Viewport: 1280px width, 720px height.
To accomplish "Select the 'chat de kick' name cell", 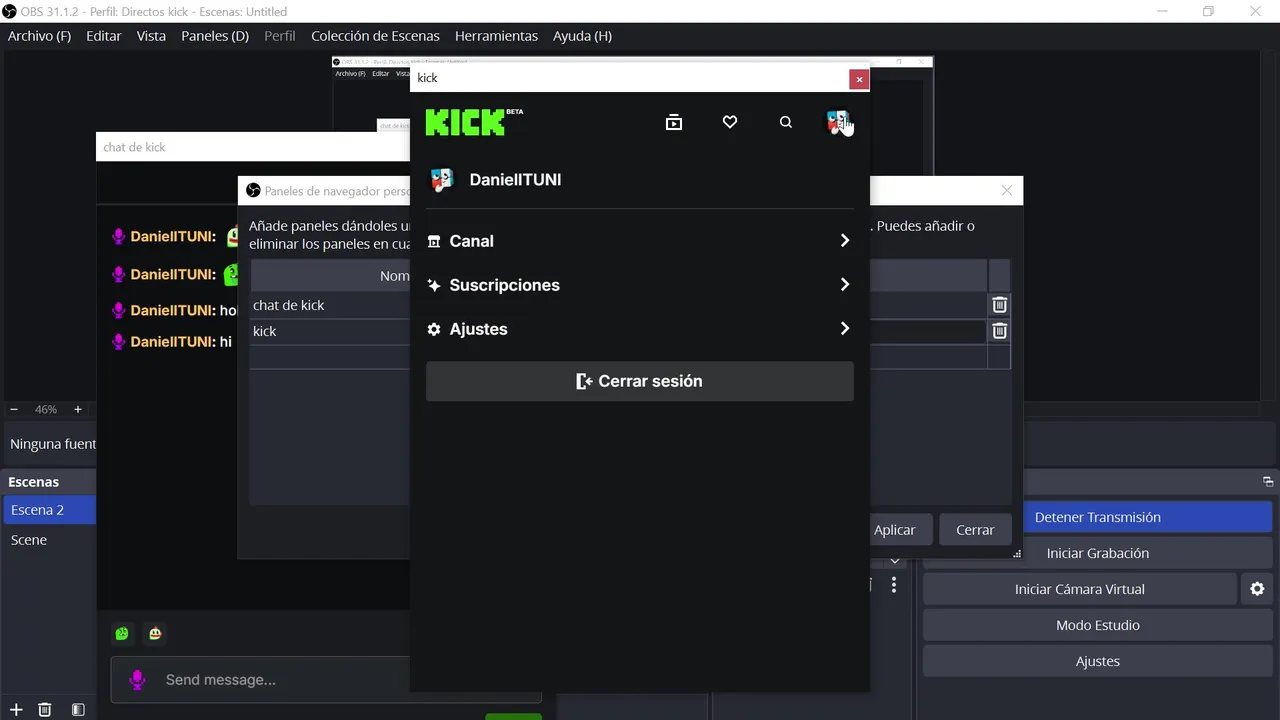I will point(330,305).
